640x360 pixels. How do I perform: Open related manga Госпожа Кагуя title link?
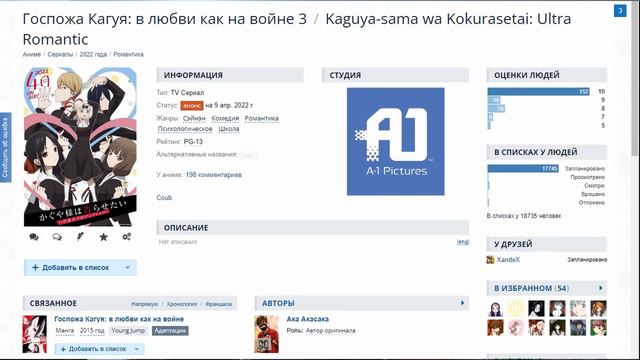point(119,319)
